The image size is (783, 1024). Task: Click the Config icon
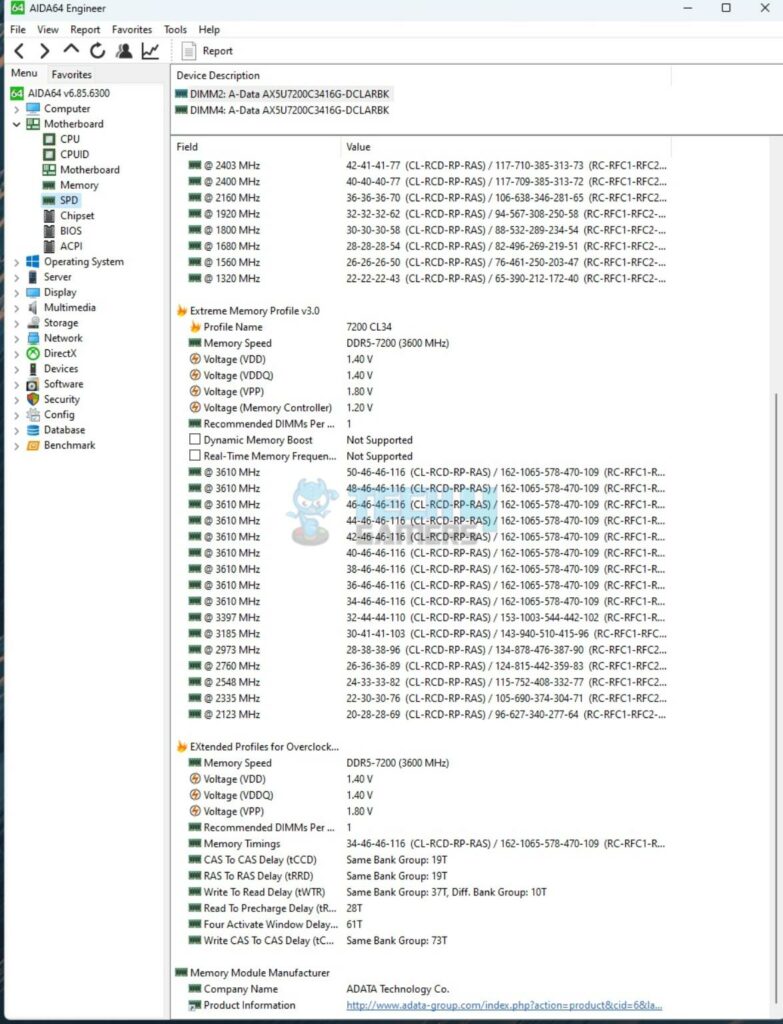click(33, 415)
